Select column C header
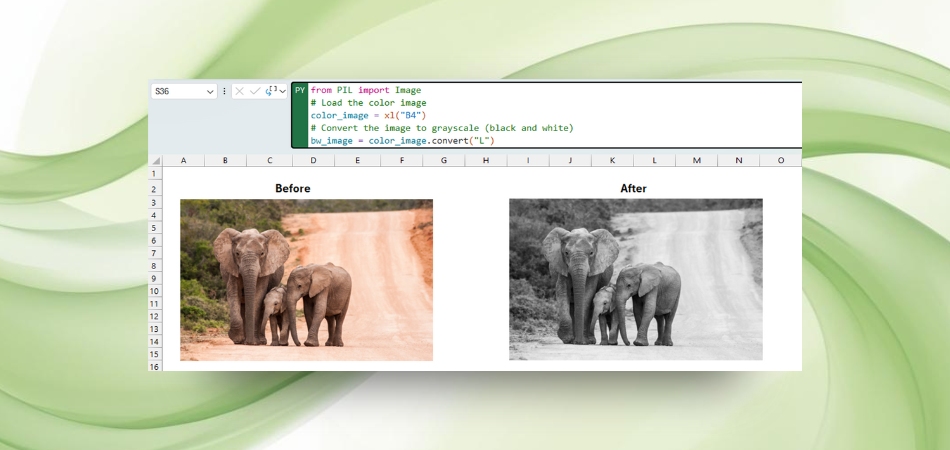950x450 pixels. 269,160
